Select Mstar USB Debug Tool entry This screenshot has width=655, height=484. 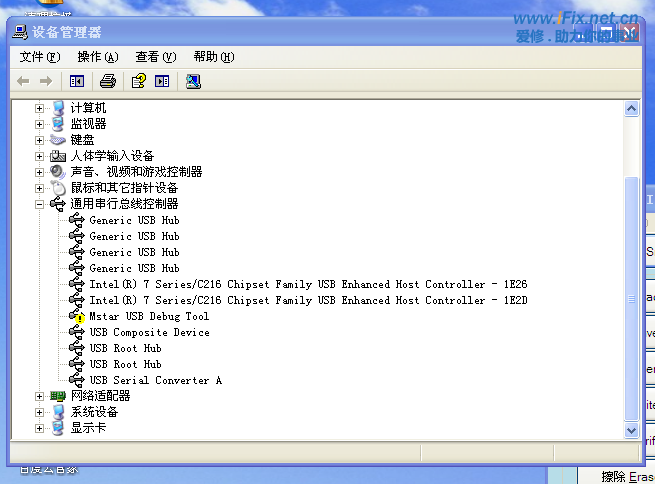[x=149, y=317]
